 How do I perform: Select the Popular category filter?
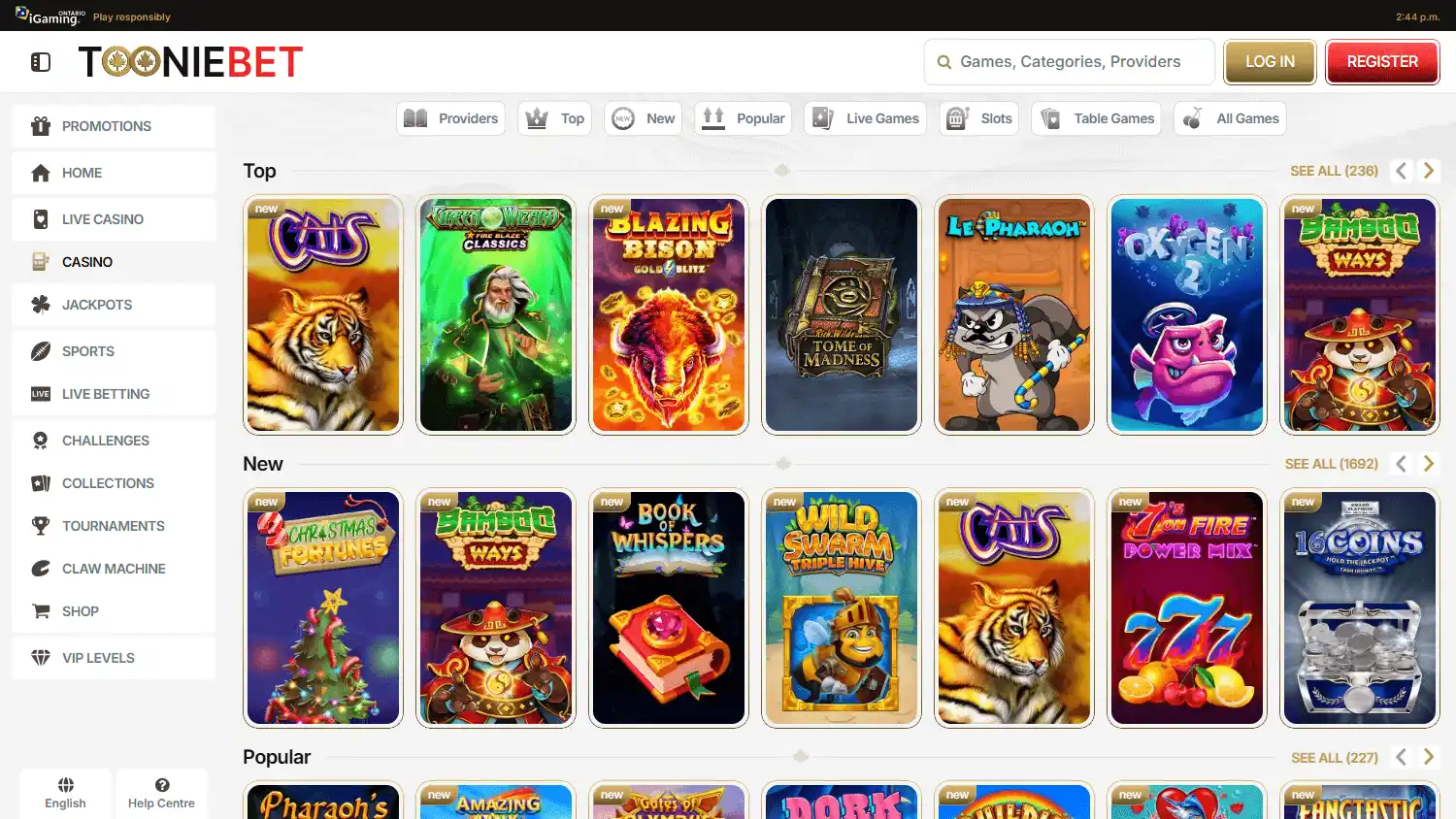(x=743, y=118)
